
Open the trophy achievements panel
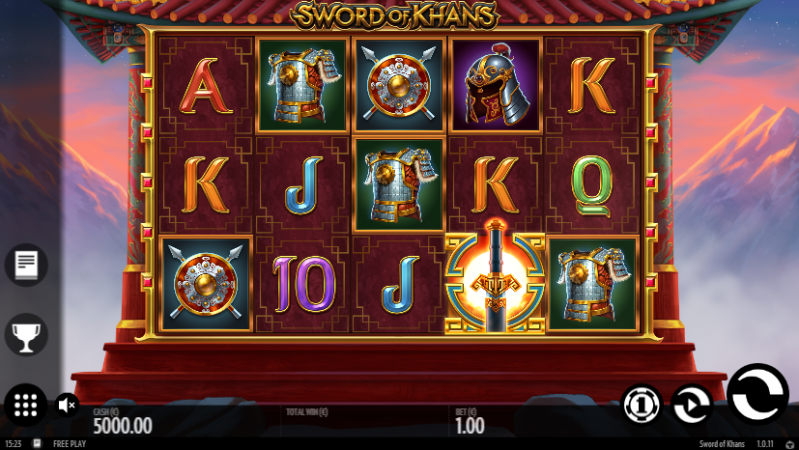(x=26, y=335)
